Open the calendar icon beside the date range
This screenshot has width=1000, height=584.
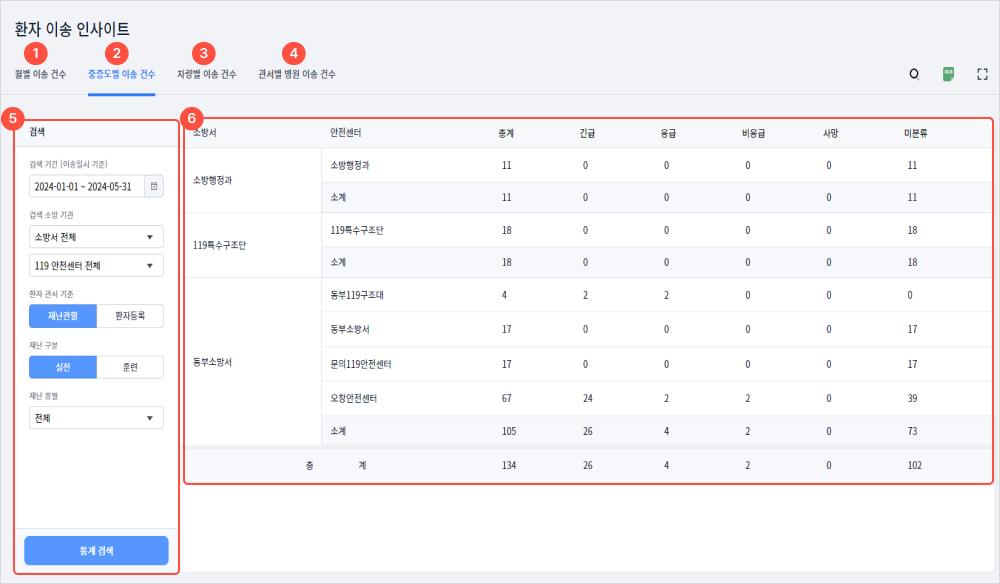pos(154,186)
